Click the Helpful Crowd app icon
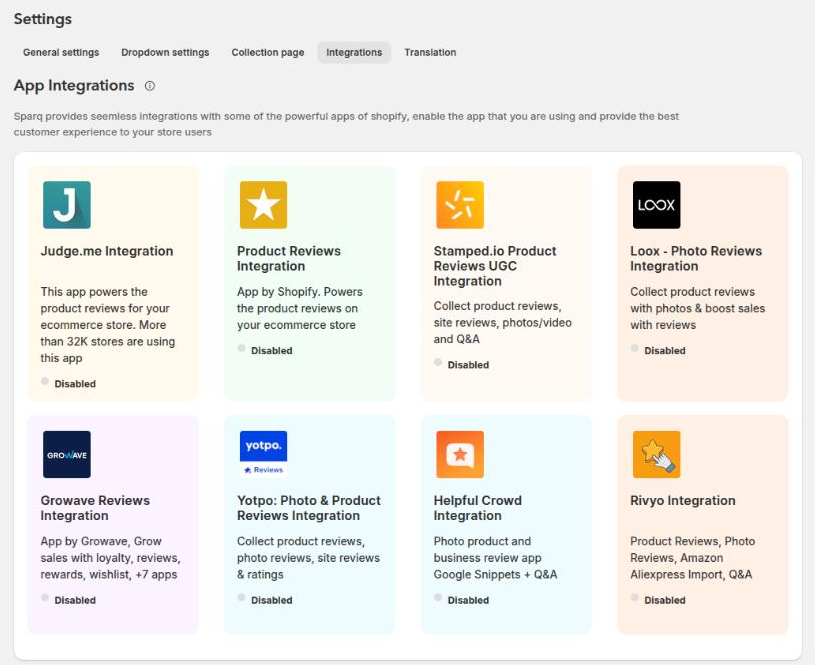Viewport: 815px width, 665px height. [x=460, y=454]
